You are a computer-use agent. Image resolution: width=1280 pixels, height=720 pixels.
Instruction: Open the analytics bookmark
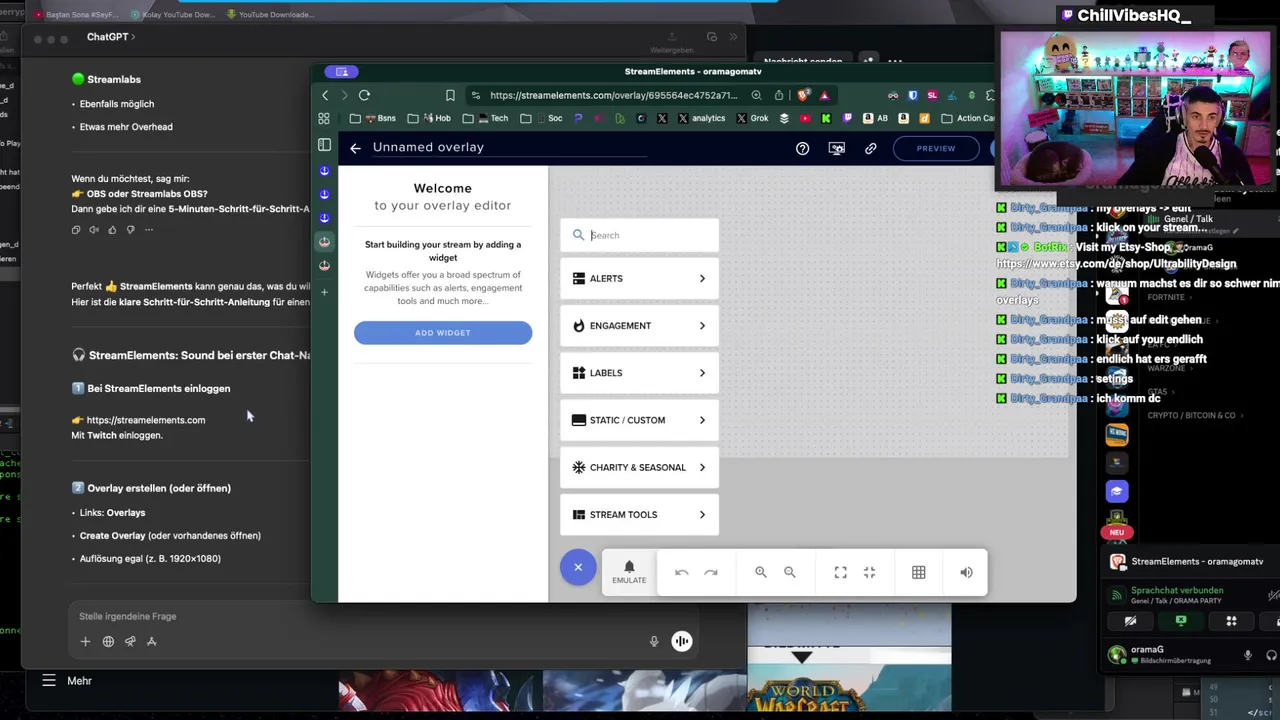coord(701,118)
